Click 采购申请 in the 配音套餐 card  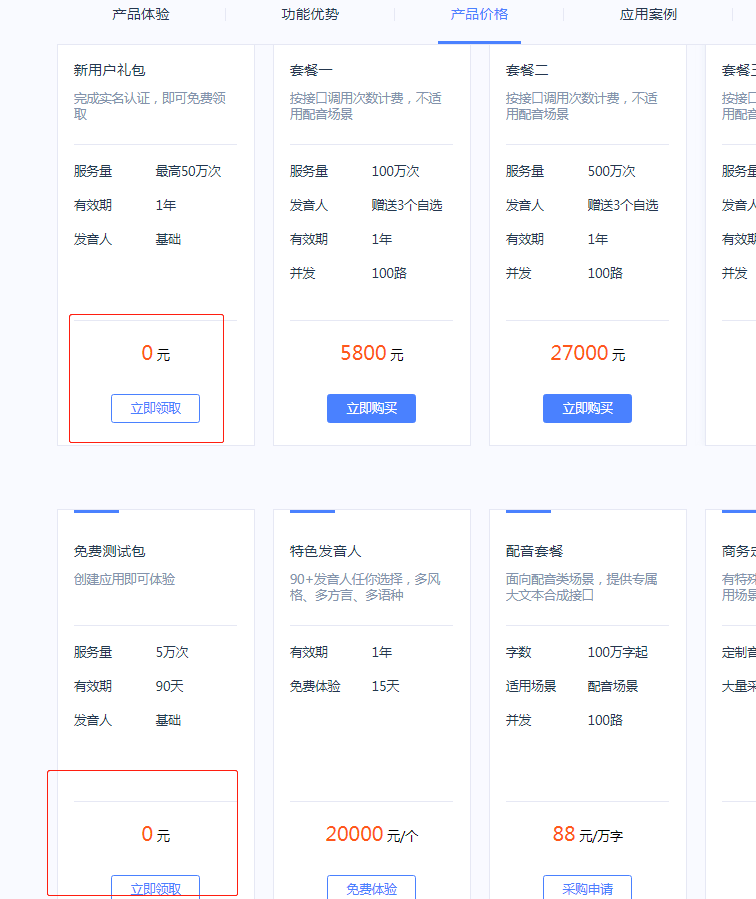coord(587,888)
